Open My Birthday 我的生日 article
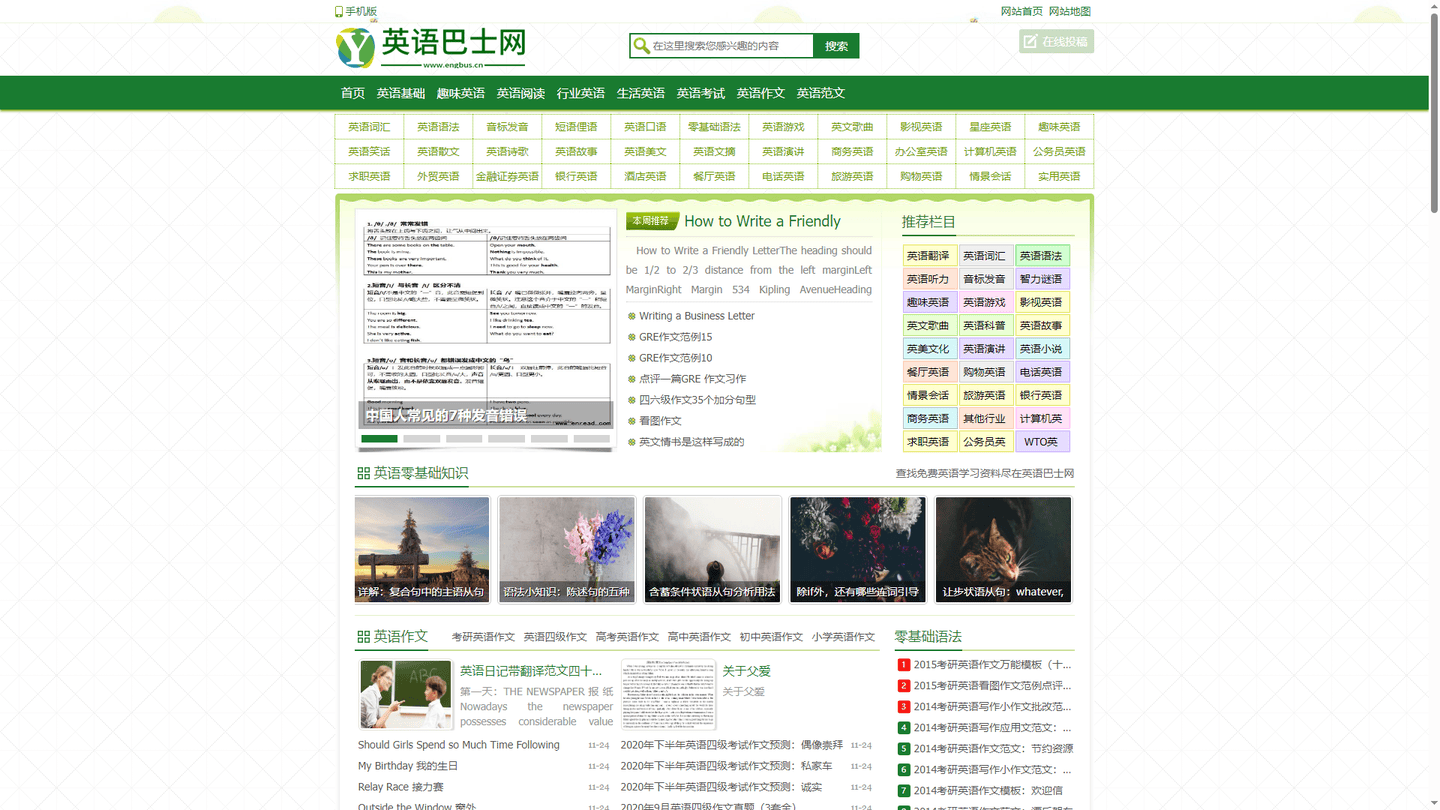1440x810 pixels. [x=408, y=766]
